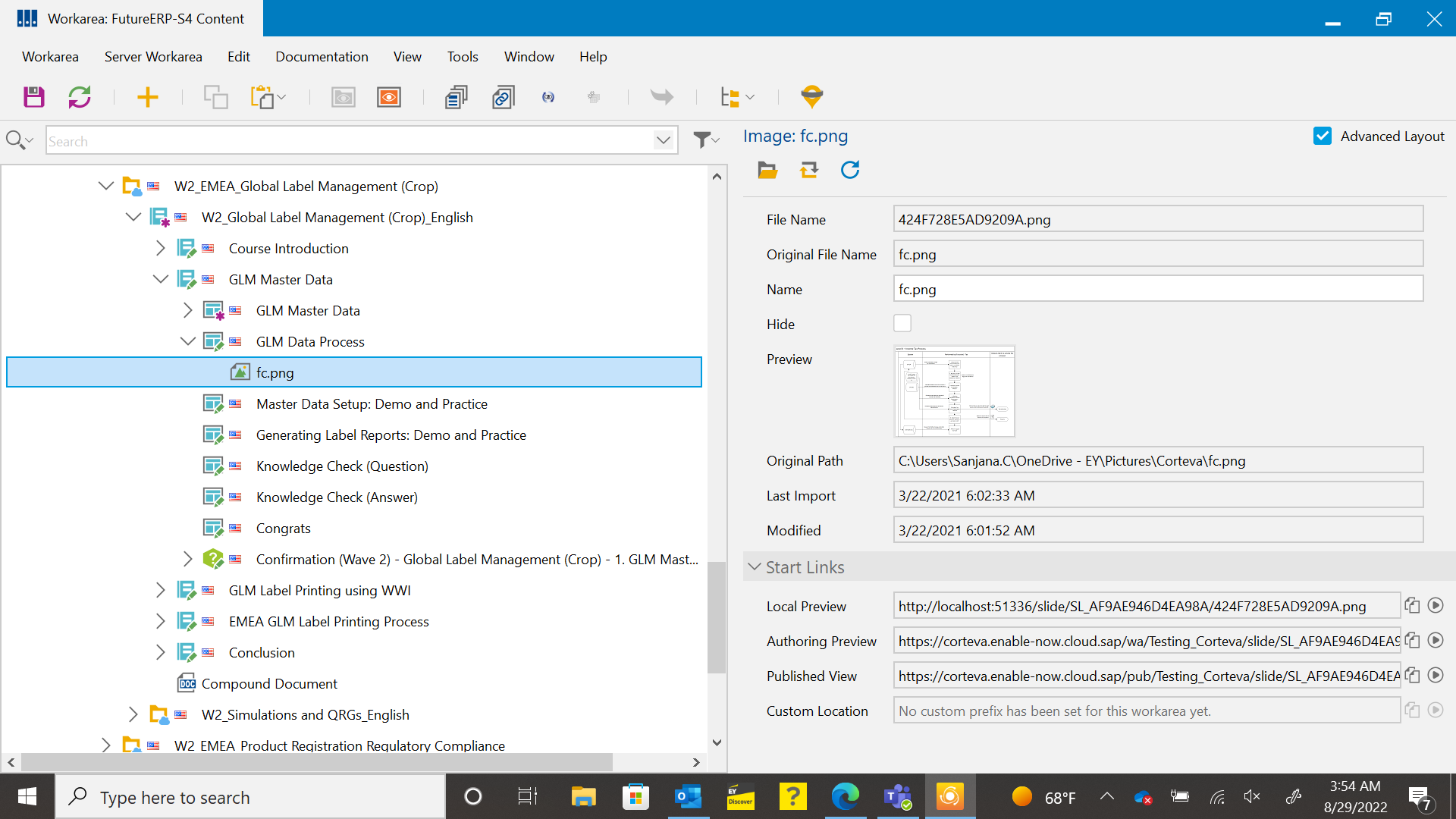The height and width of the screenshot is (819, 1456).
Task: Collapse the GLM Data Process node
Action: tap(187, 341)
